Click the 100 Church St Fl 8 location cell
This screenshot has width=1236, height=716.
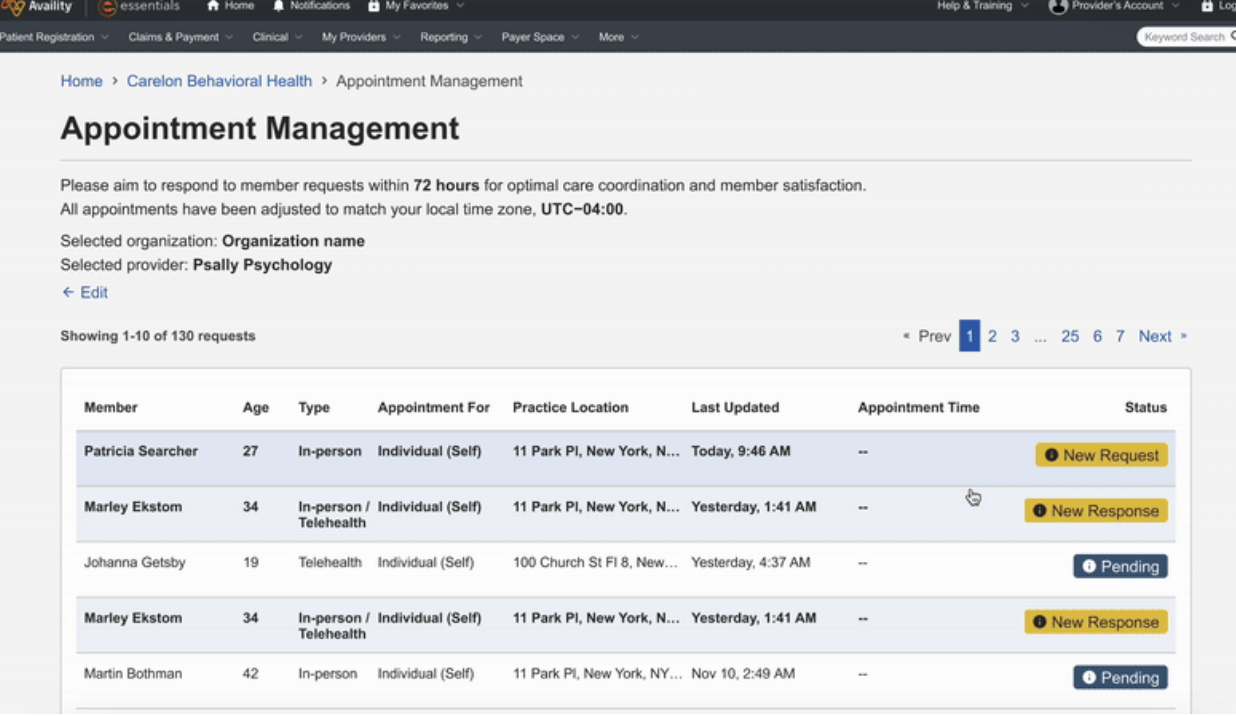pyautogui.click(x=596, y=562)
